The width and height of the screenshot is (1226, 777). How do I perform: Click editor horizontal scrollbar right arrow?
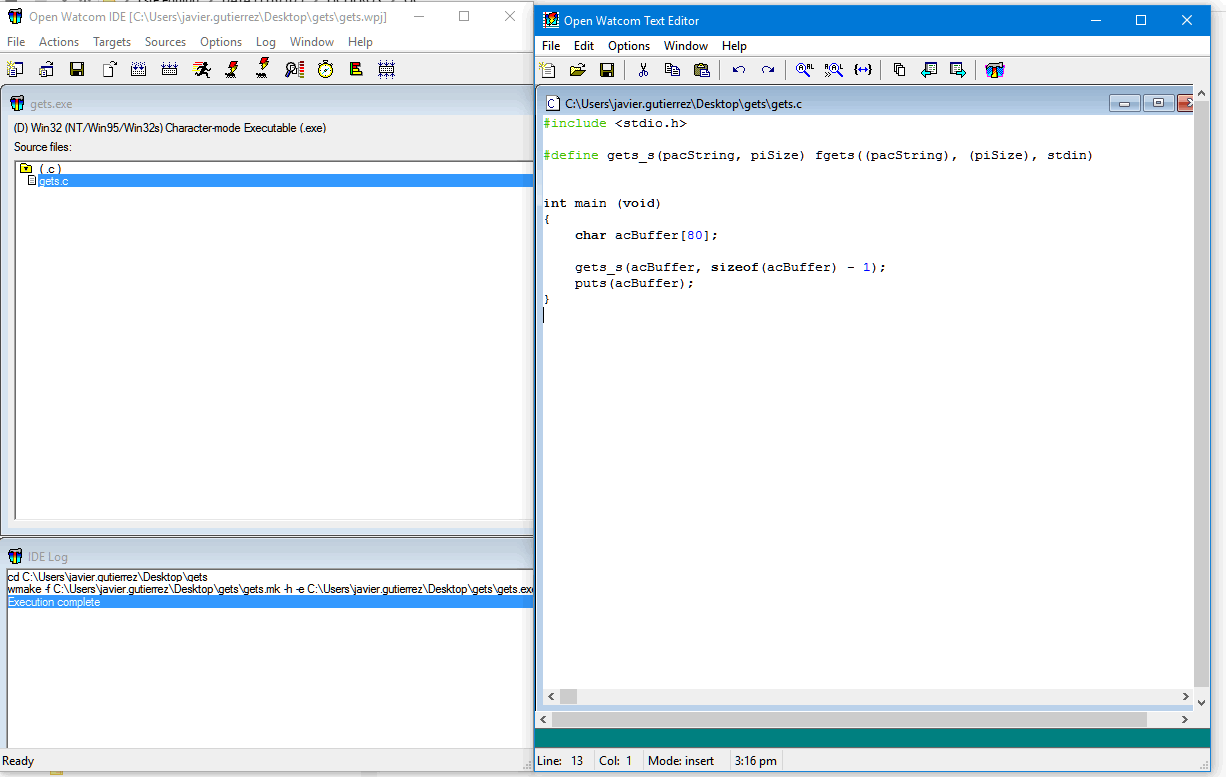1186,696
